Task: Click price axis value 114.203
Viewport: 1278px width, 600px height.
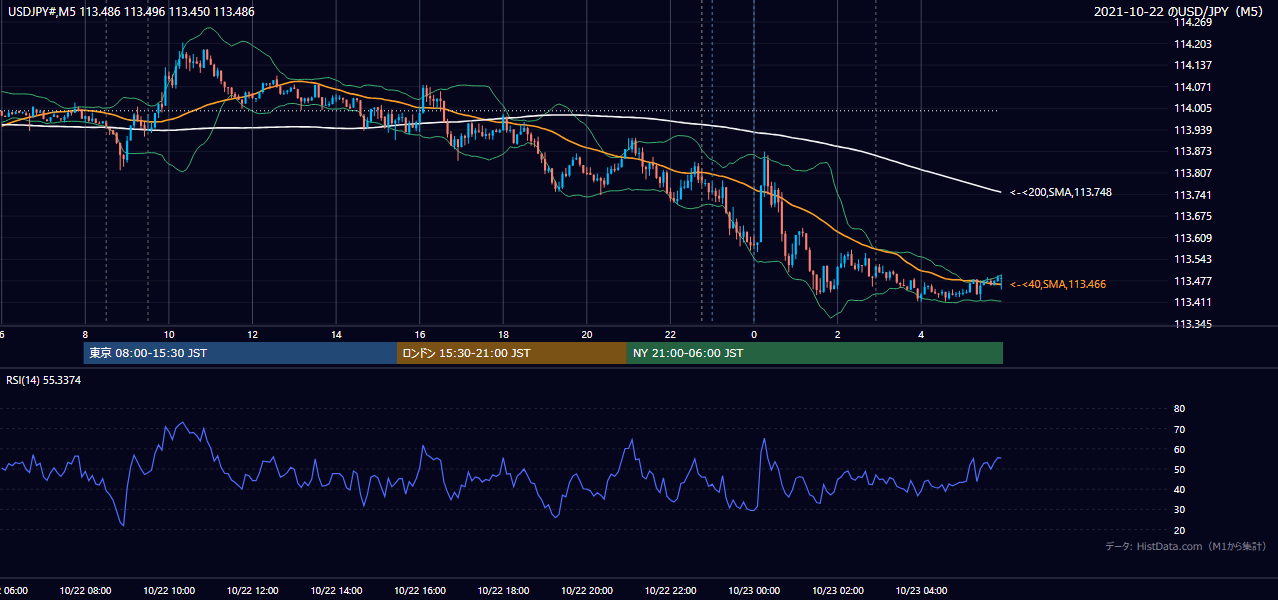Action: (1192, 44)
